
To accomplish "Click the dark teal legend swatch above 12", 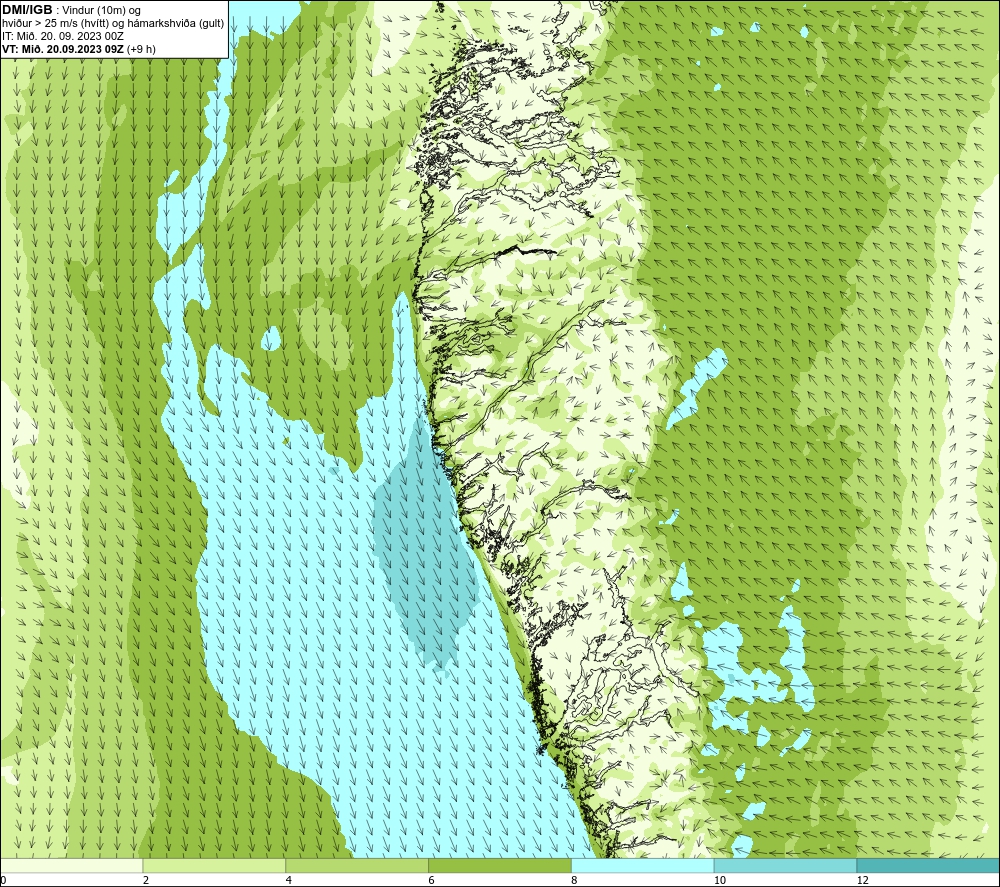I will tap(929, 865).
